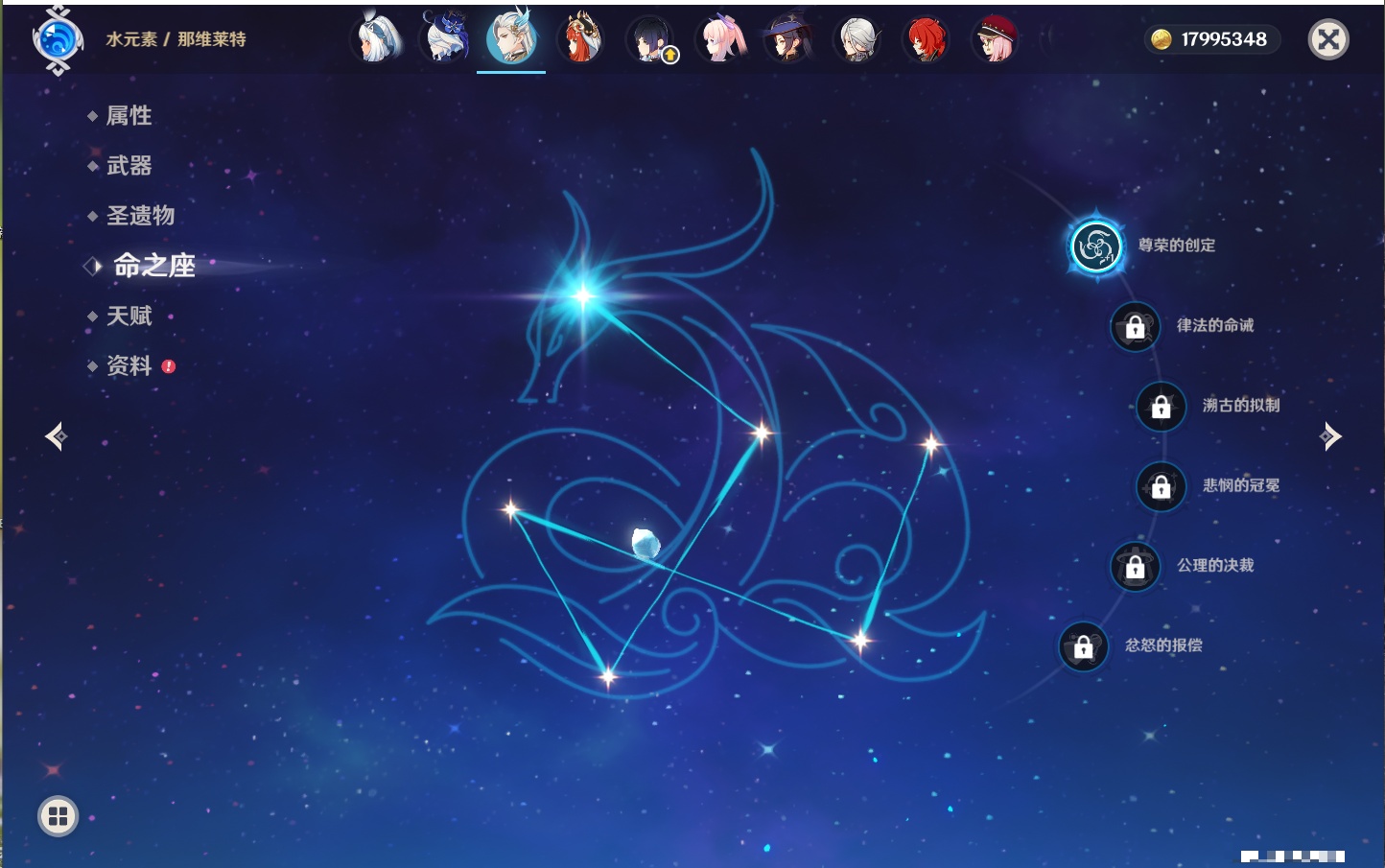This screenshot has height=868, width=1385.
Task: Open the 天赋 talents menu
Action: (x=129, y=316)
